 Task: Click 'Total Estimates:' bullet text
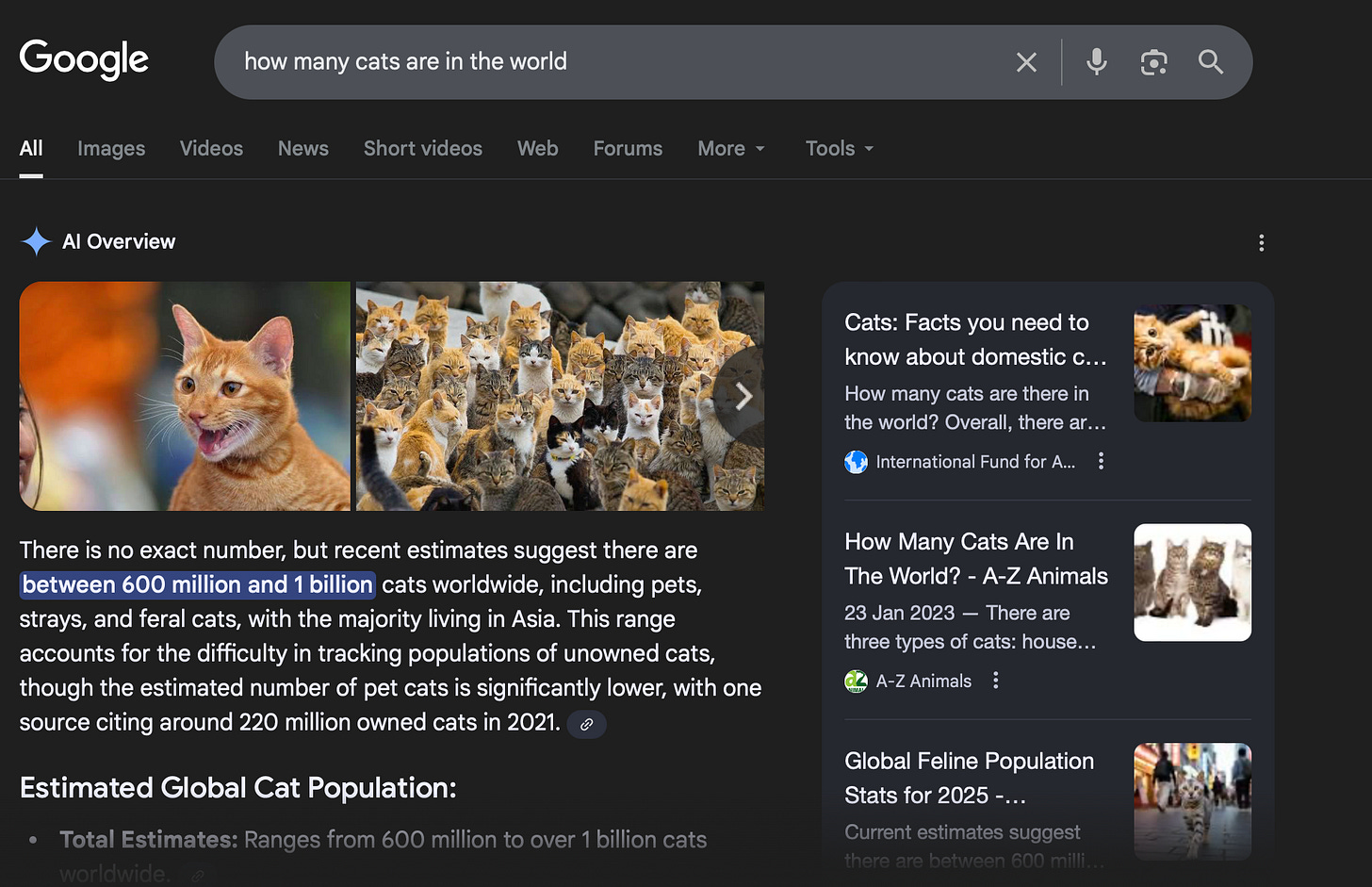[148, 840]
